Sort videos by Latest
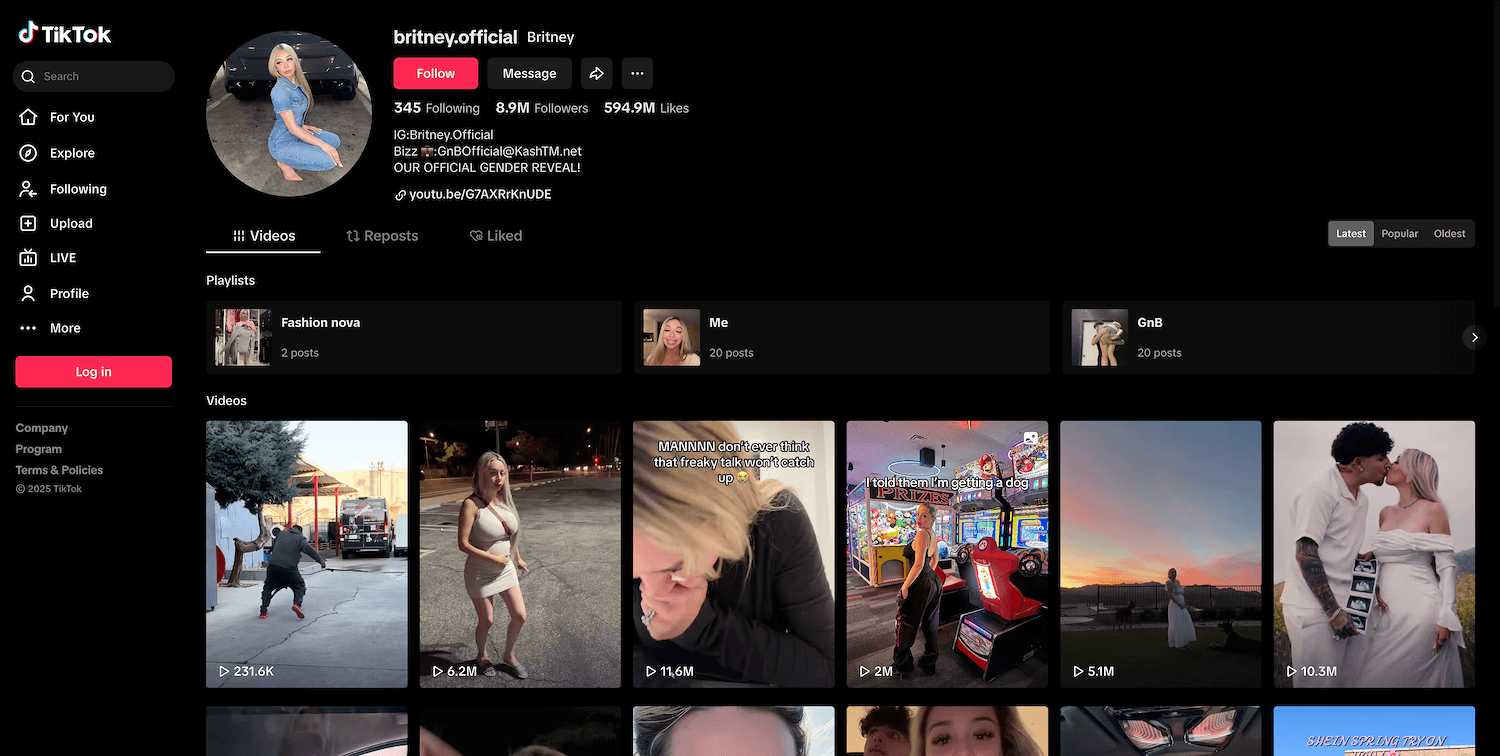 click(1350, 234)
